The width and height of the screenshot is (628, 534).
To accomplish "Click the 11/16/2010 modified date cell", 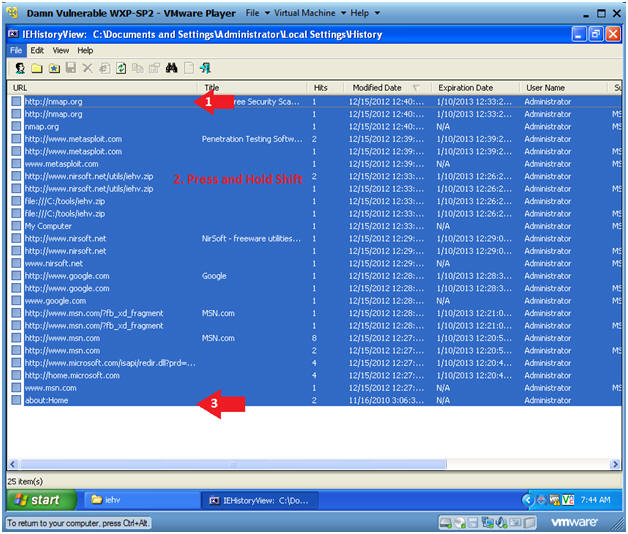I will (386, 400).
